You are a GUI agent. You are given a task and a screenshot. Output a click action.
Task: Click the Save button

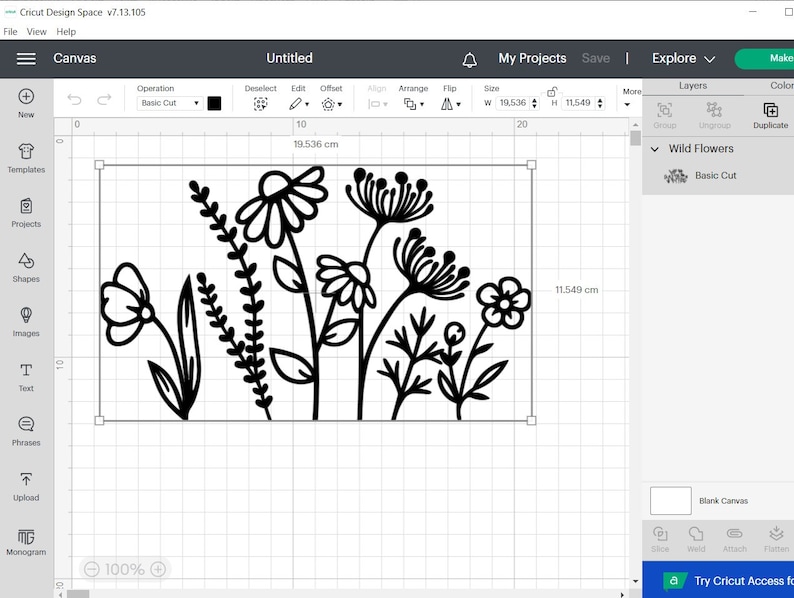[596, 59]
